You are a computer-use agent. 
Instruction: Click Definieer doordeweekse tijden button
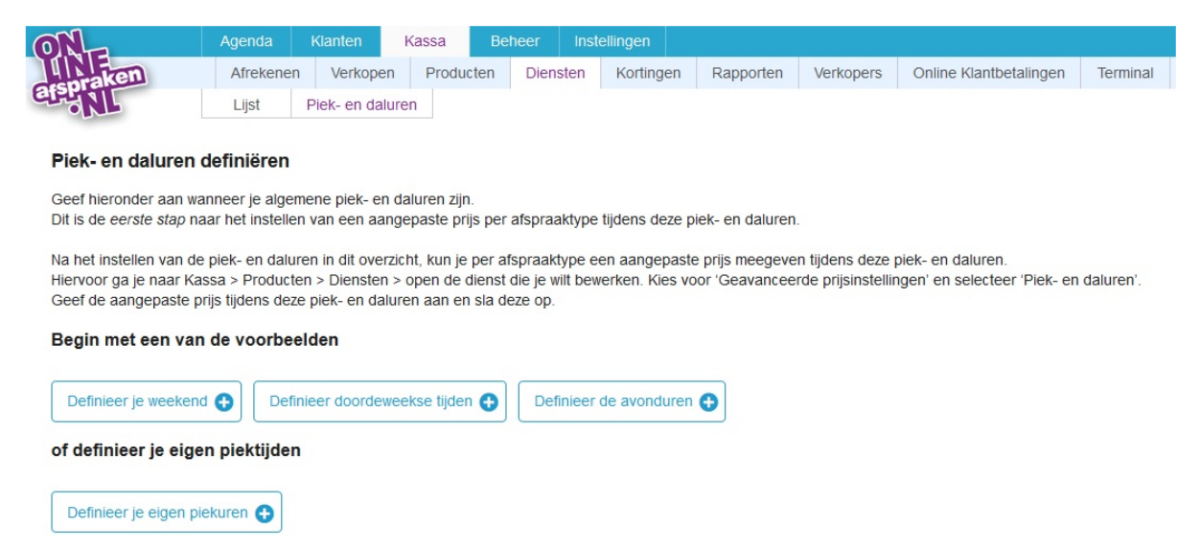pyautogui.click(x=380, y=402)
